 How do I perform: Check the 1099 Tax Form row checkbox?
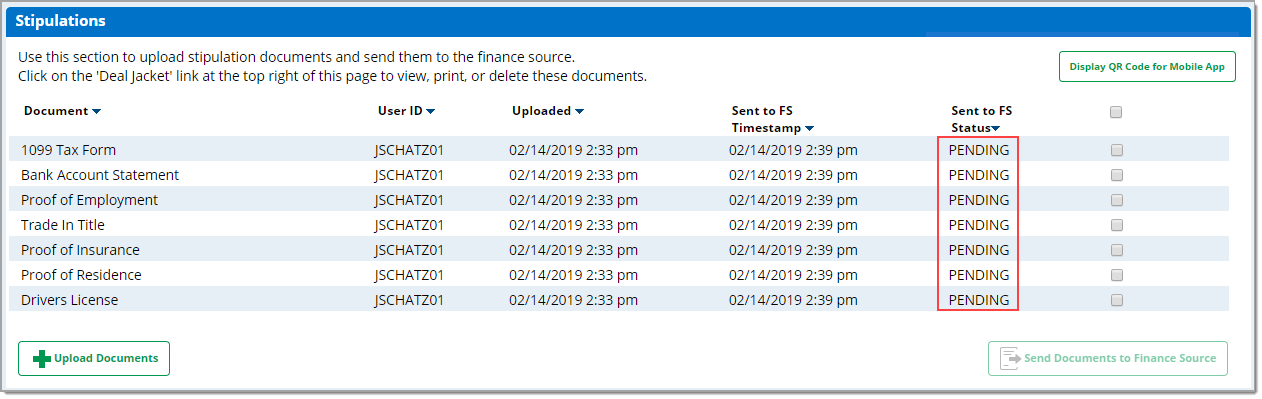[x=1116, y=150]
